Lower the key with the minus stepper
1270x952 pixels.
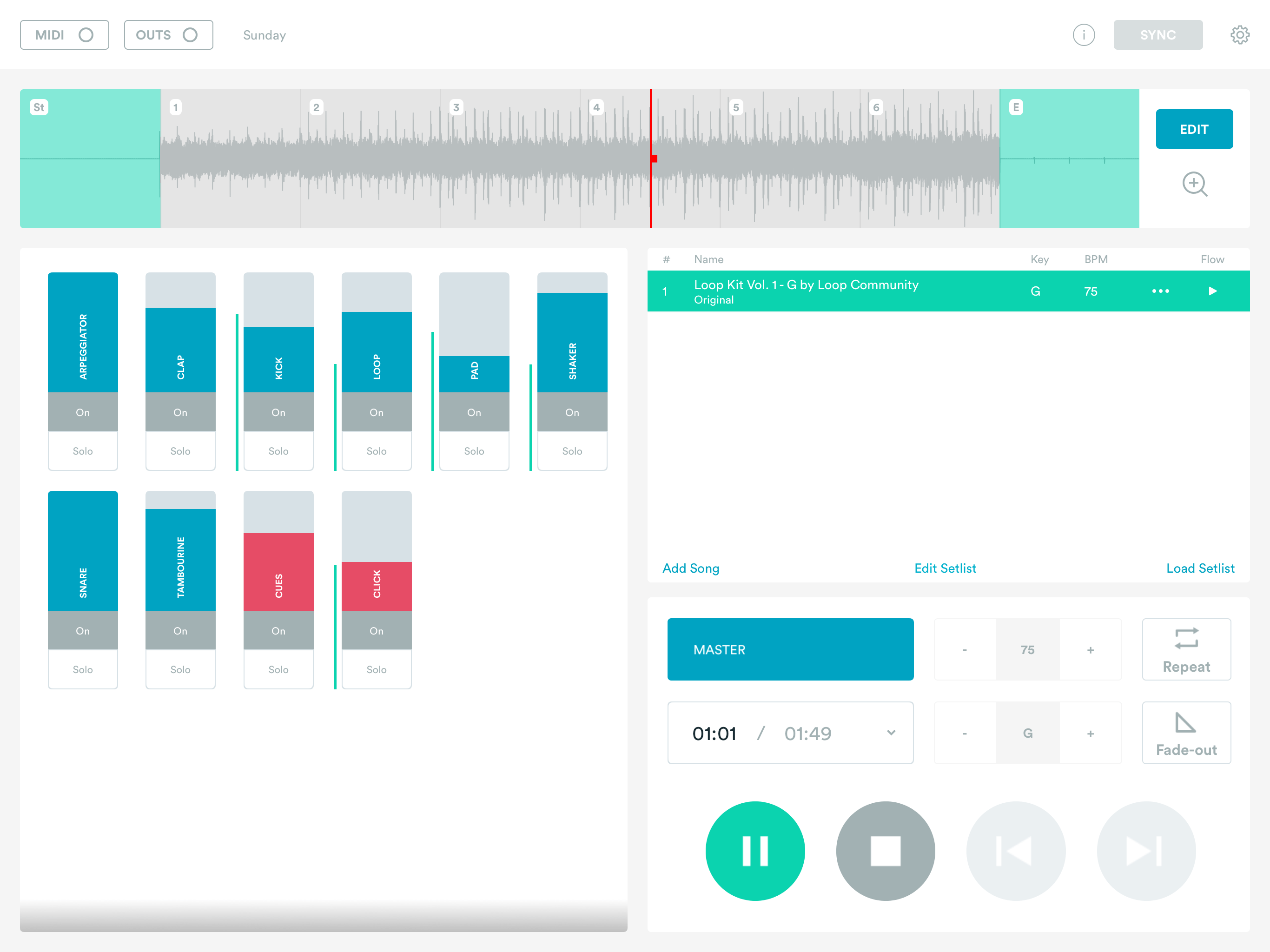965,733
